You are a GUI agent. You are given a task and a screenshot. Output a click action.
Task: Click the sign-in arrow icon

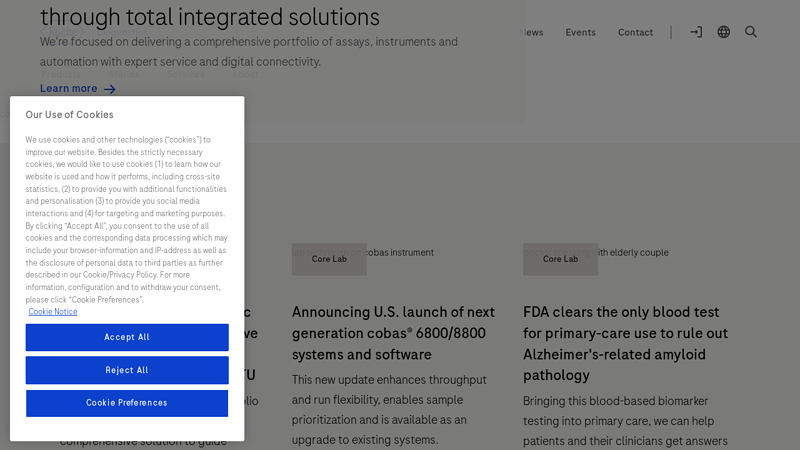696,32
